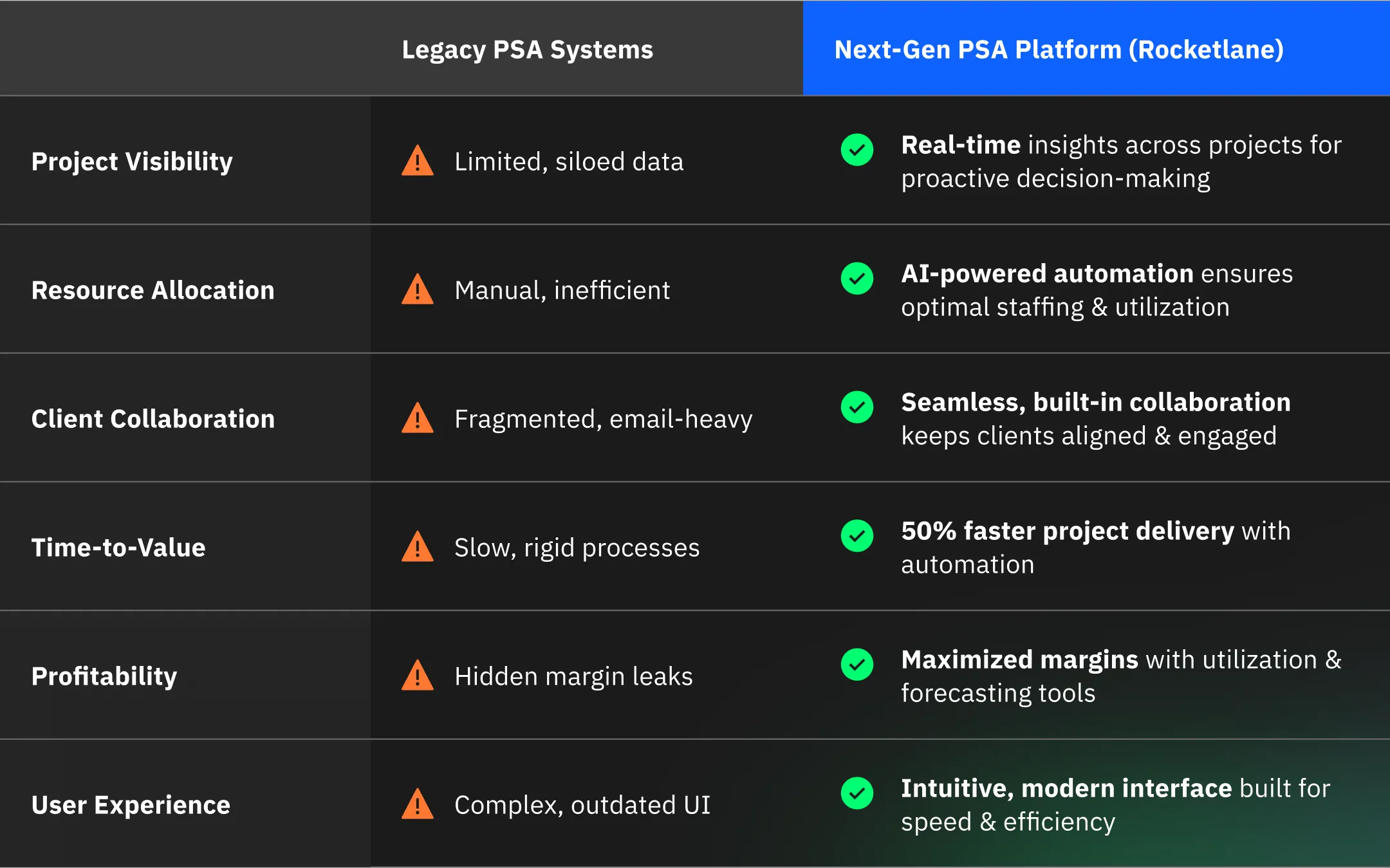This screenshot has height=868, width=1390.
Task: Click the warning icon beside Slow, rigid processes
Action: pyautogui.click(x=418, y=548)
